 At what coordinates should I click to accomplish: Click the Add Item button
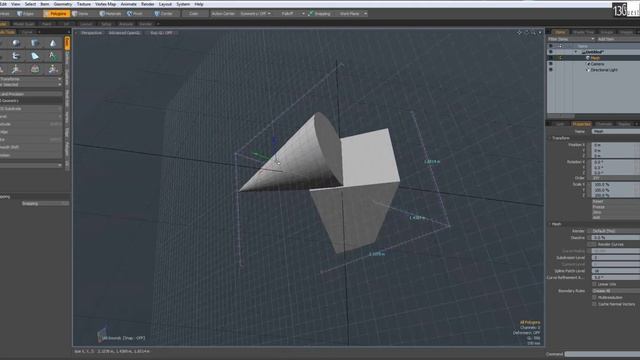coord(618,39)
